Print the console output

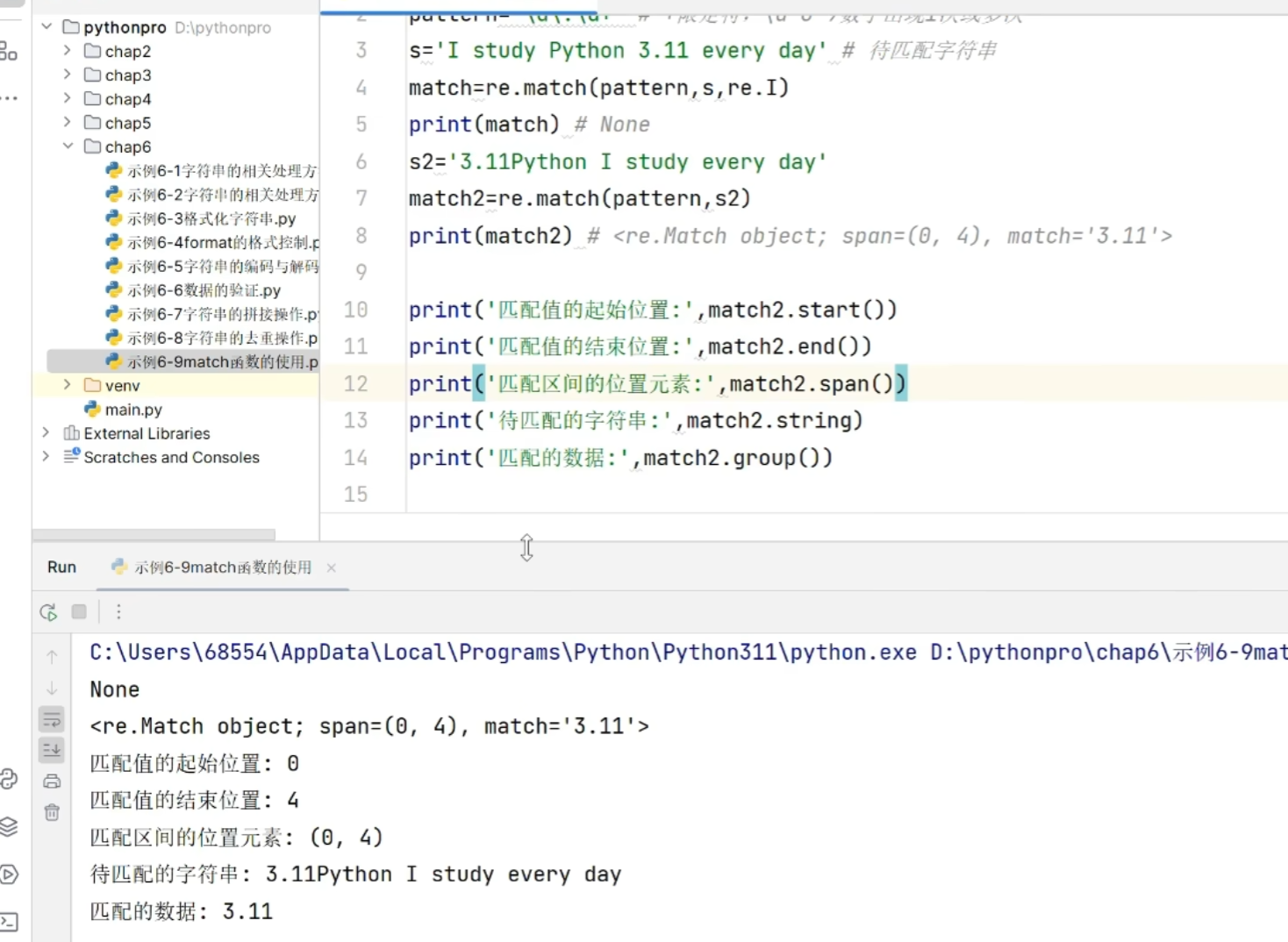click(52, 781)
